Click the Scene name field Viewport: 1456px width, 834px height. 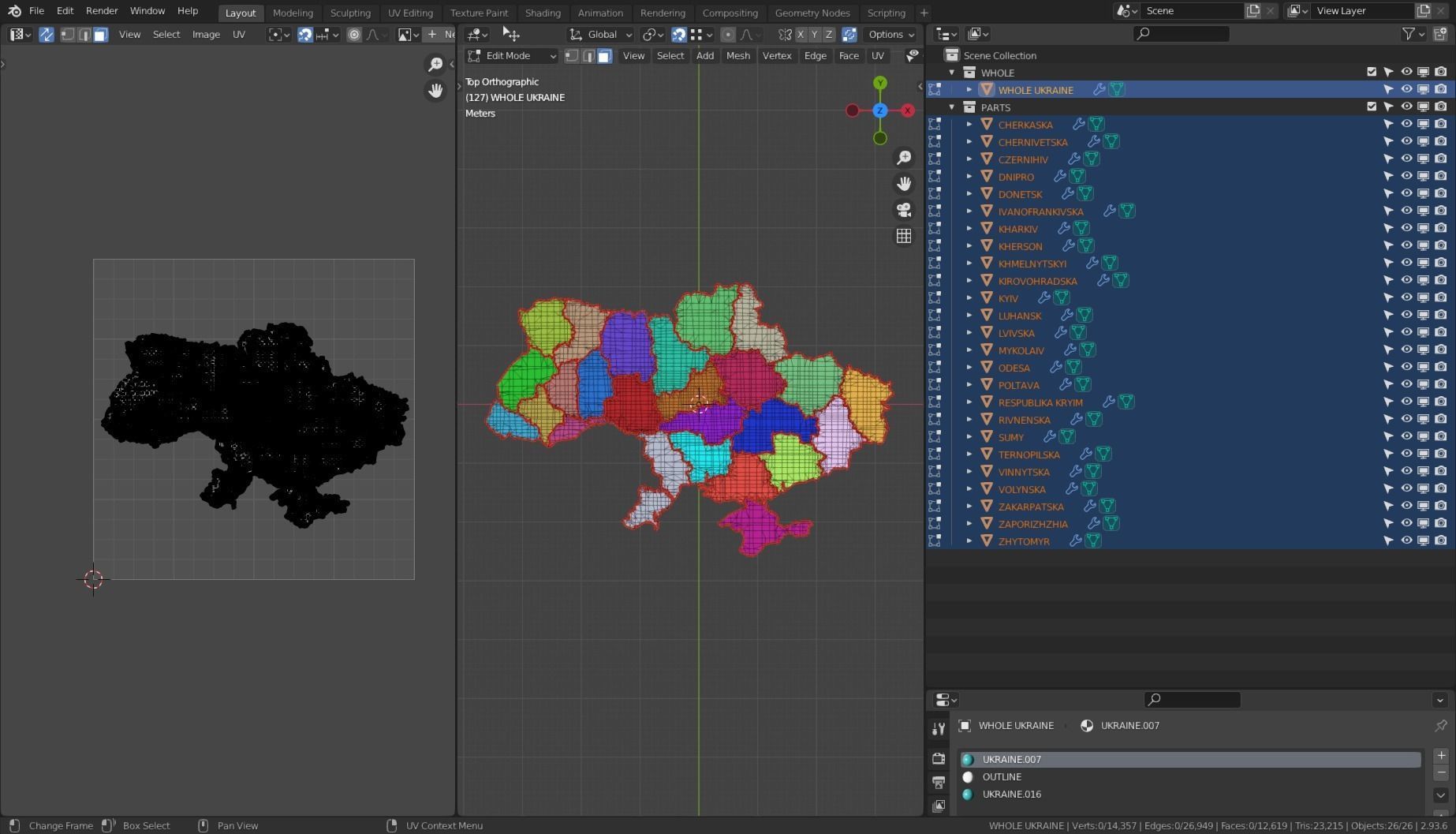coord(1192,11)
